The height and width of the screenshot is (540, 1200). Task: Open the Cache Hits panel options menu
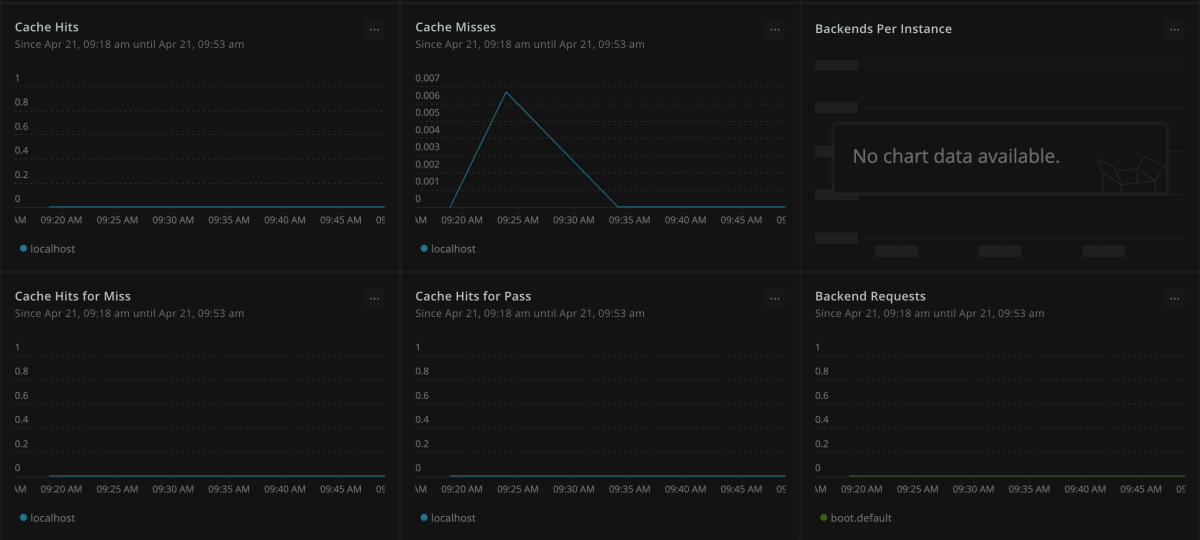(x=374, y=29)
